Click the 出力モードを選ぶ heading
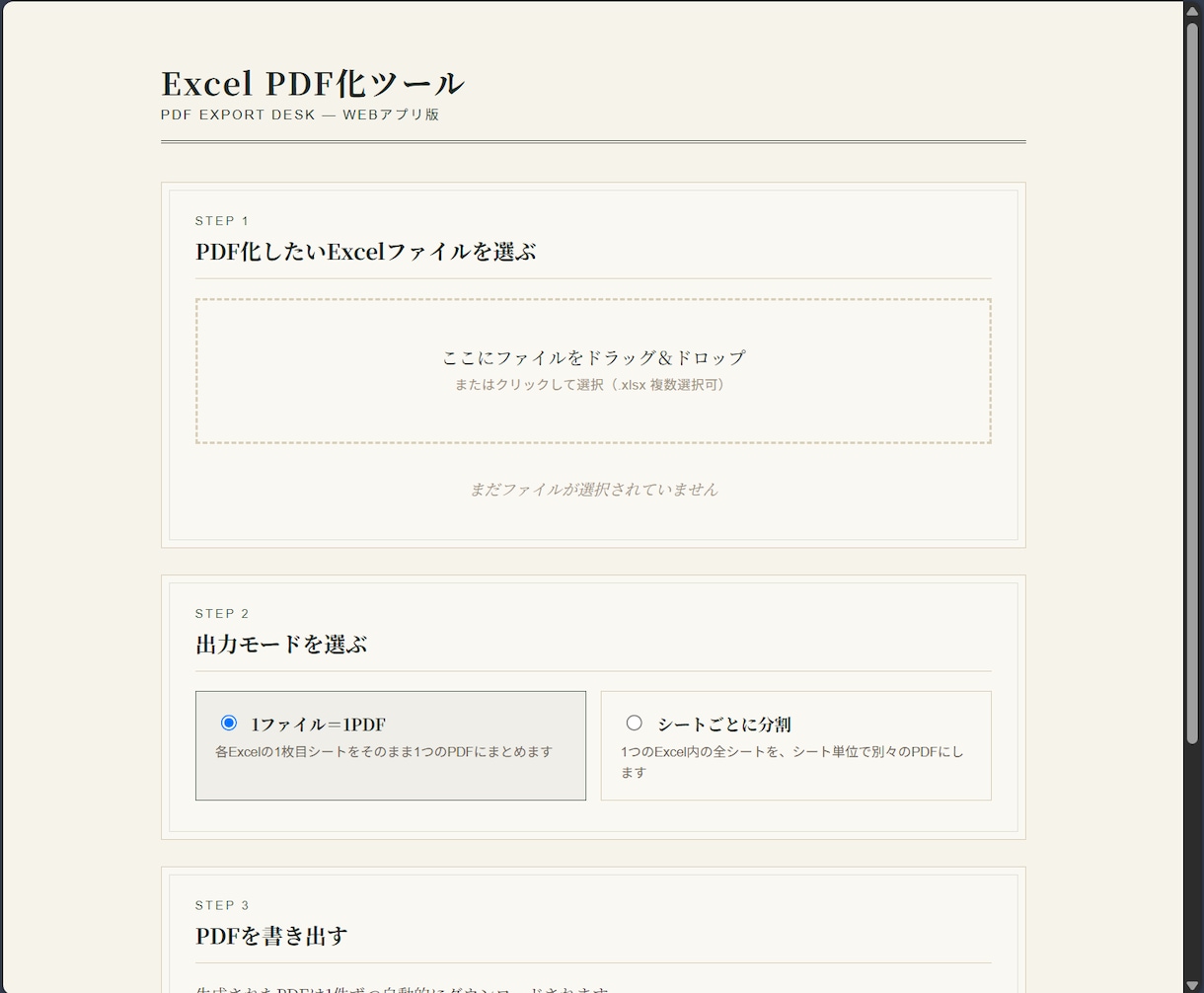Viewport: 1204px width, 993px height. coord(281,644)
